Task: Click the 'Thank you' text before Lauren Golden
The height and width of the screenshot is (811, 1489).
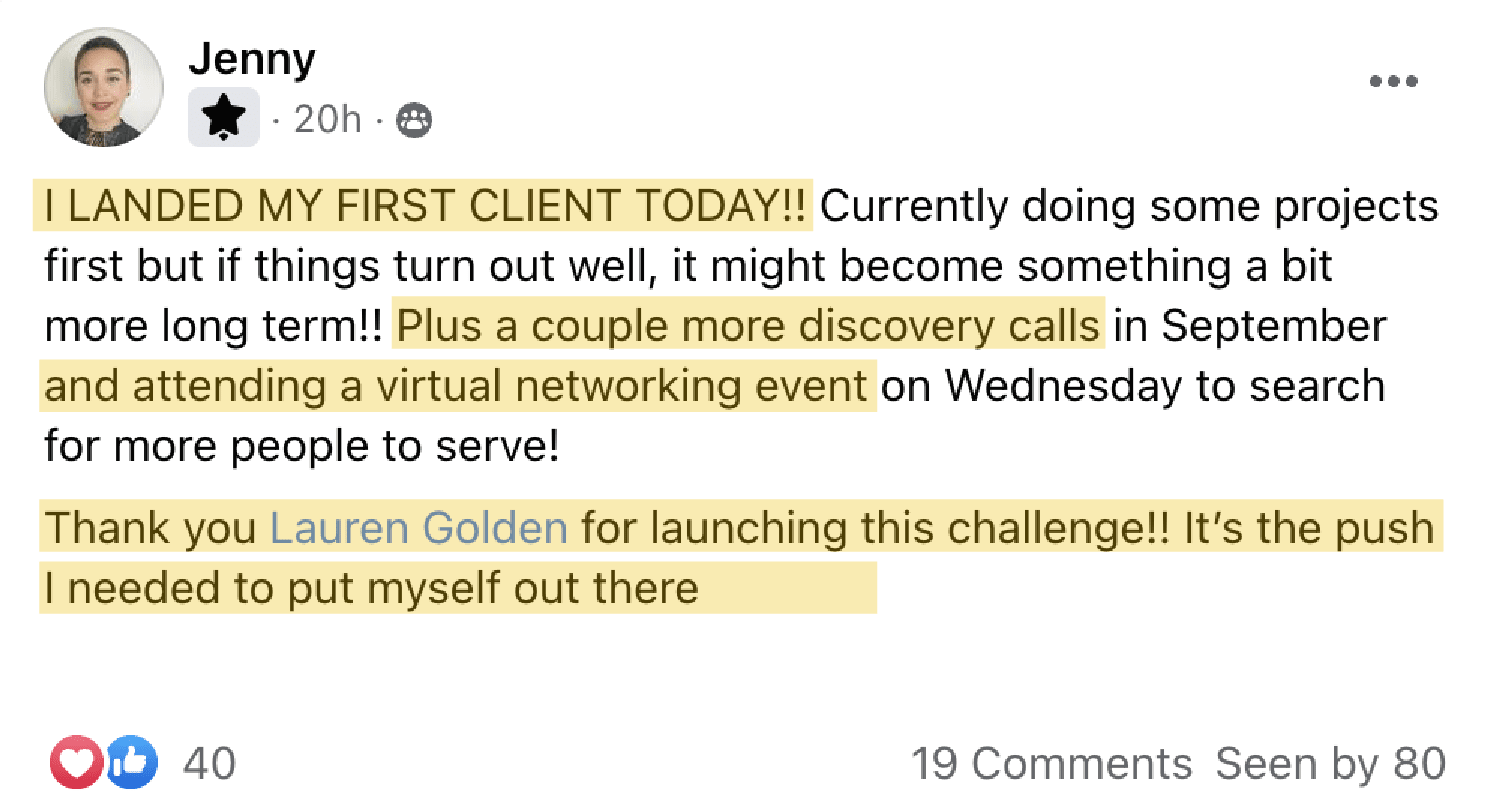Action: (x=151, y=528)
